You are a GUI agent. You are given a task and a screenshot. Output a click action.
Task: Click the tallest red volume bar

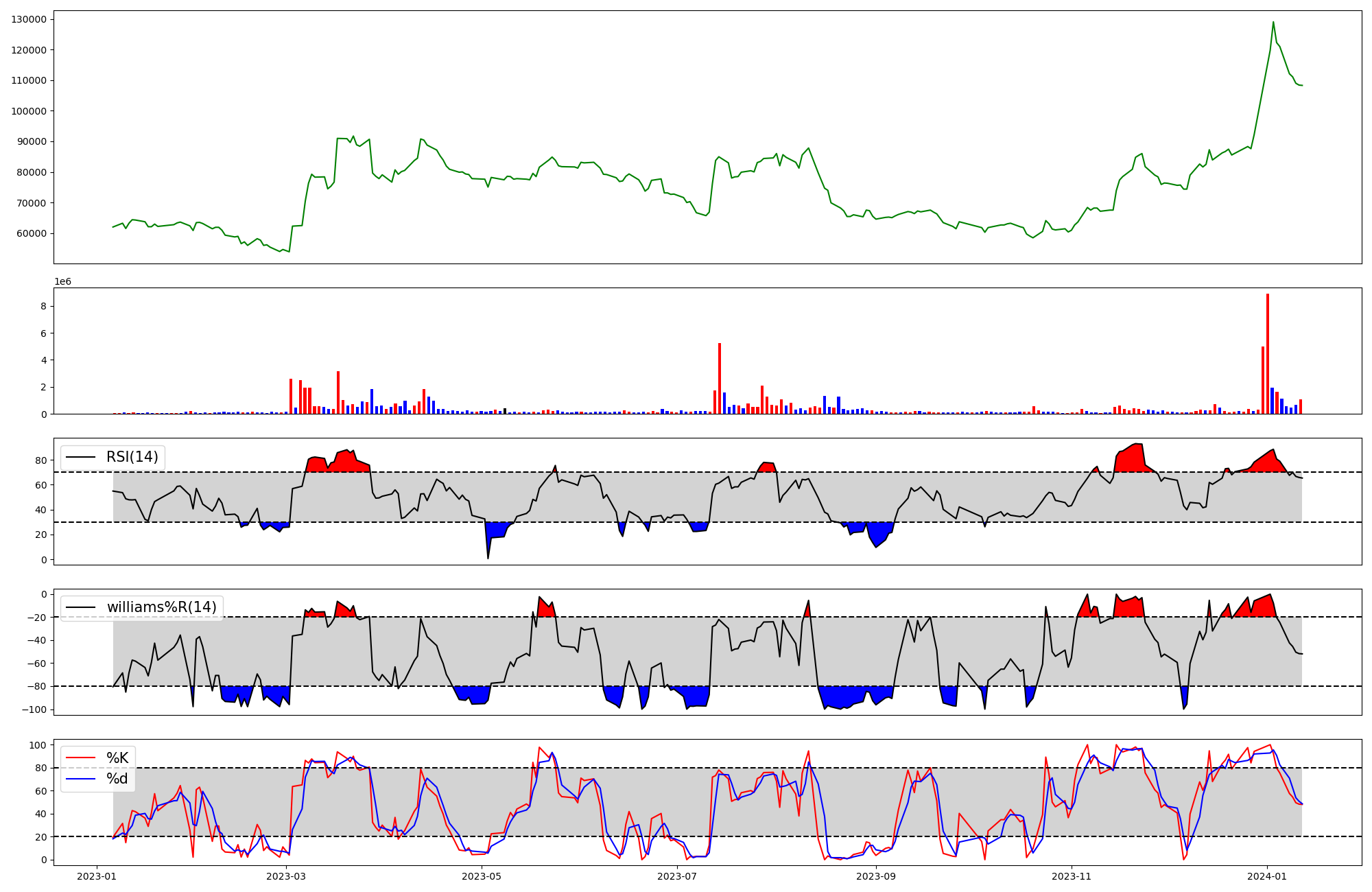[x=1268, y=353]
